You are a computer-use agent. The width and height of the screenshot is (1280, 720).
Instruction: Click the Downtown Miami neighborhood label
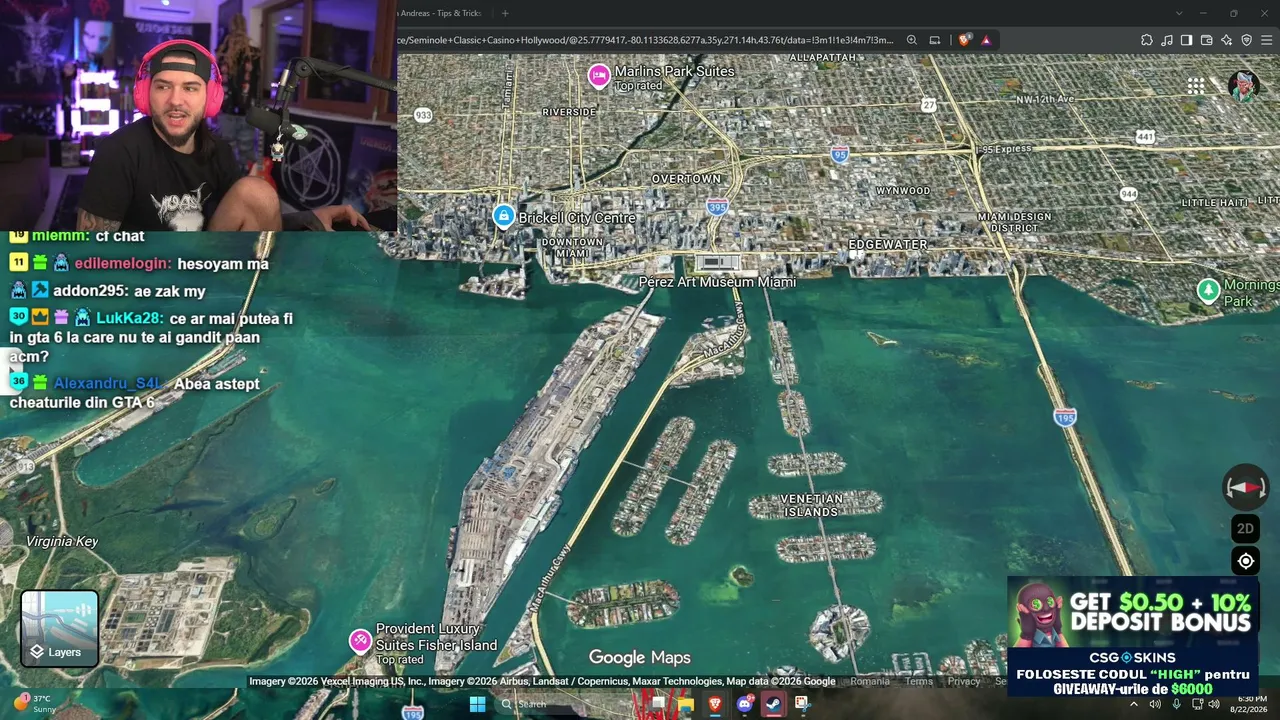coord(572,248)
